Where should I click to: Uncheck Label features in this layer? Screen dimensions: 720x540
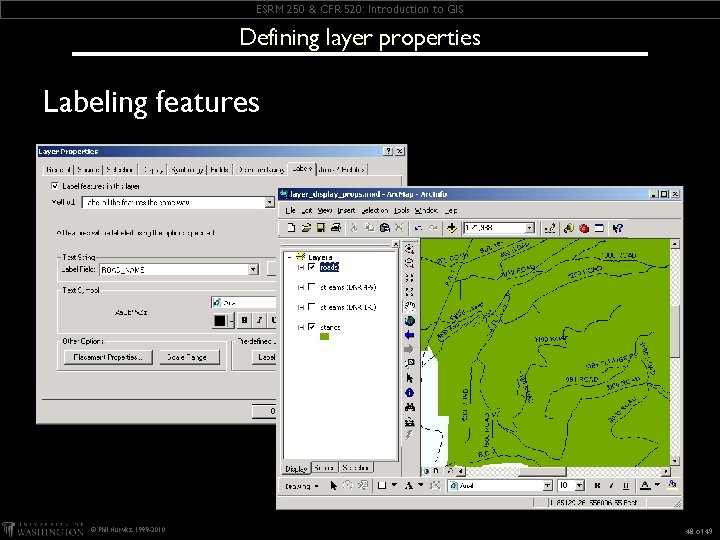tap(55, 186)
